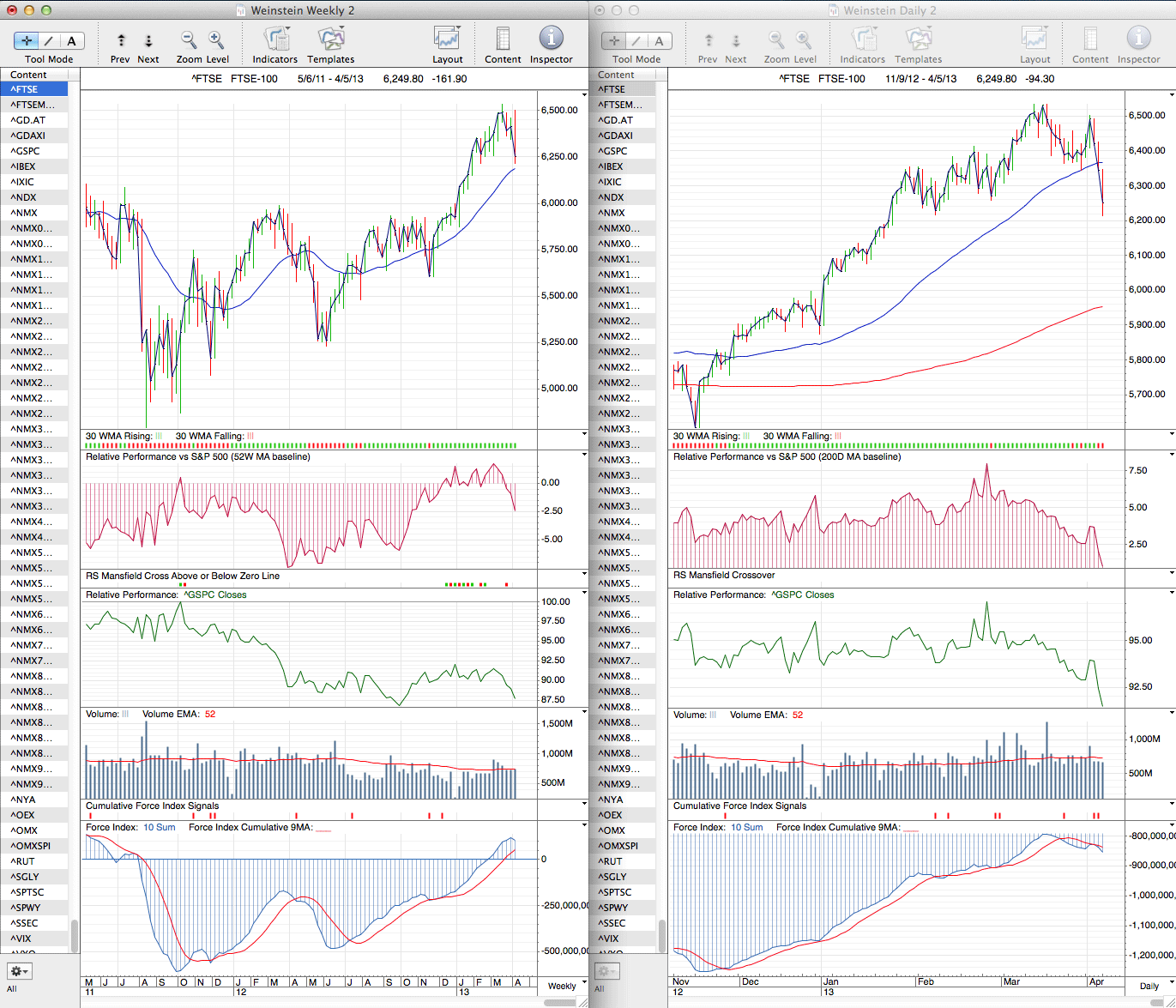Click the Weekly symbol list scrollbar
The width and height of the screenshot is (1176, 1008).
click(75, 935)
